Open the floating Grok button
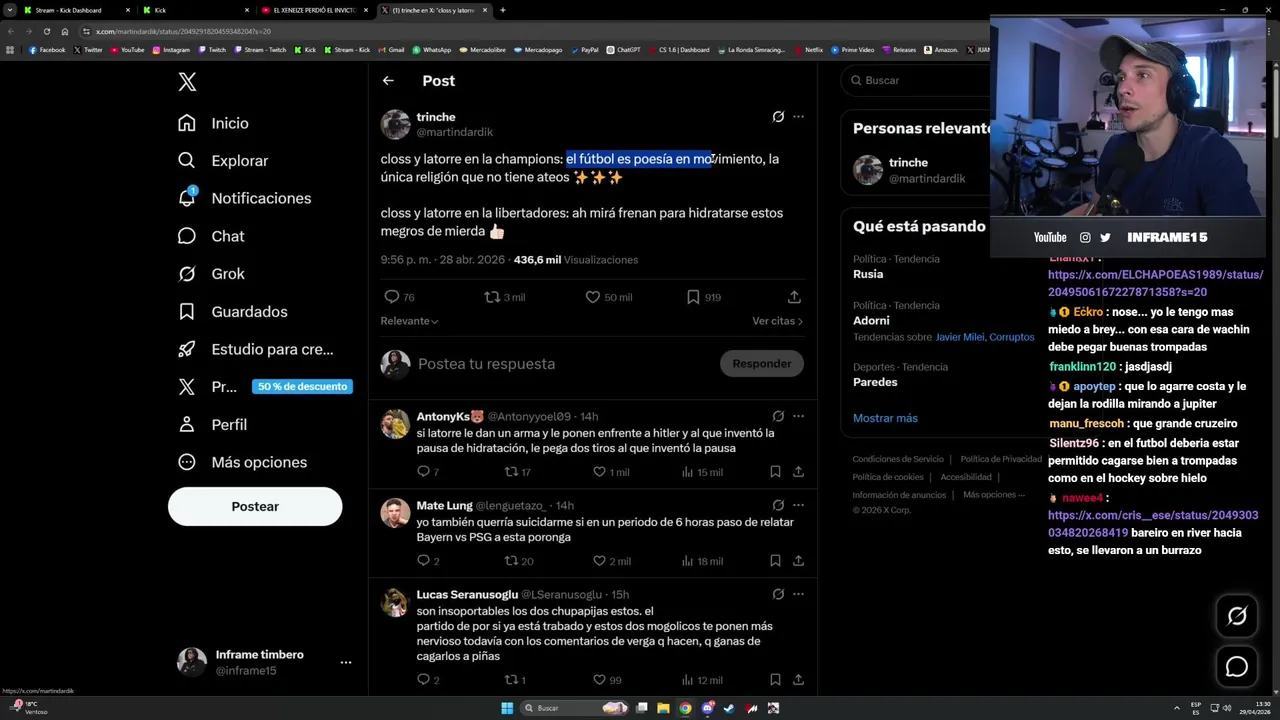 (1237, 617)
